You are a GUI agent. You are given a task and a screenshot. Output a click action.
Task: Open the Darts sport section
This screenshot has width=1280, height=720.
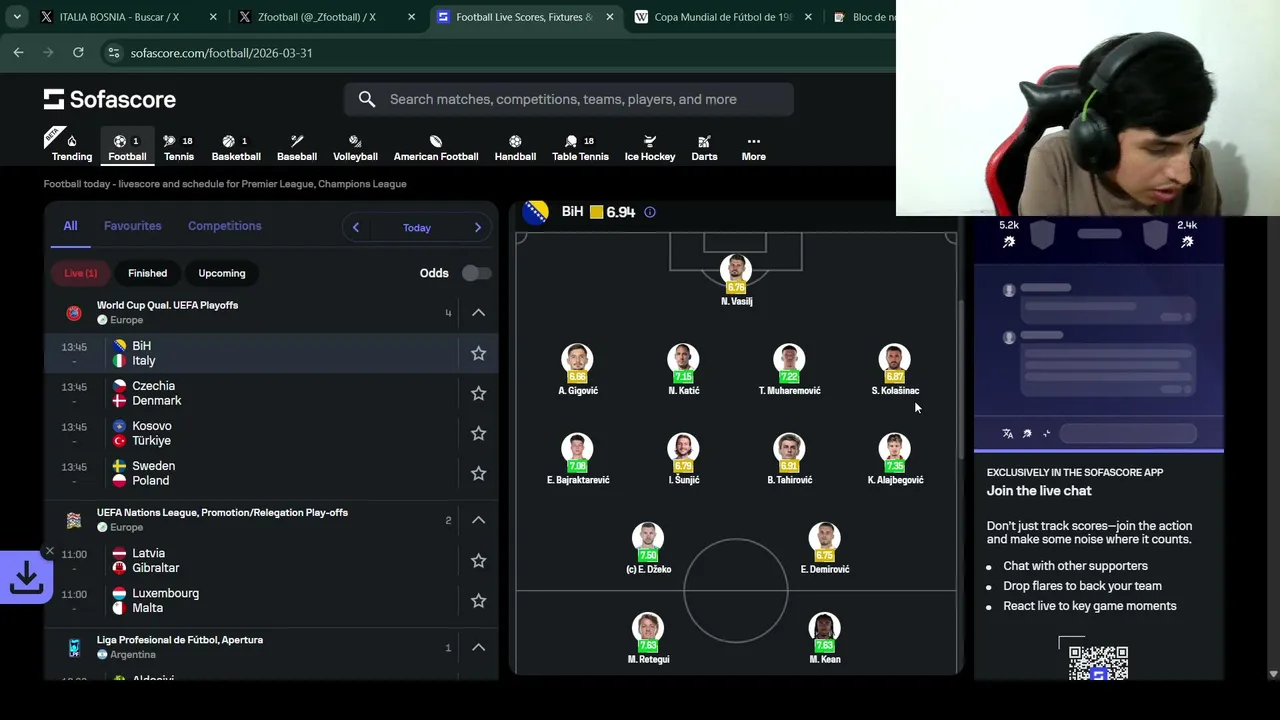[704, 146]
